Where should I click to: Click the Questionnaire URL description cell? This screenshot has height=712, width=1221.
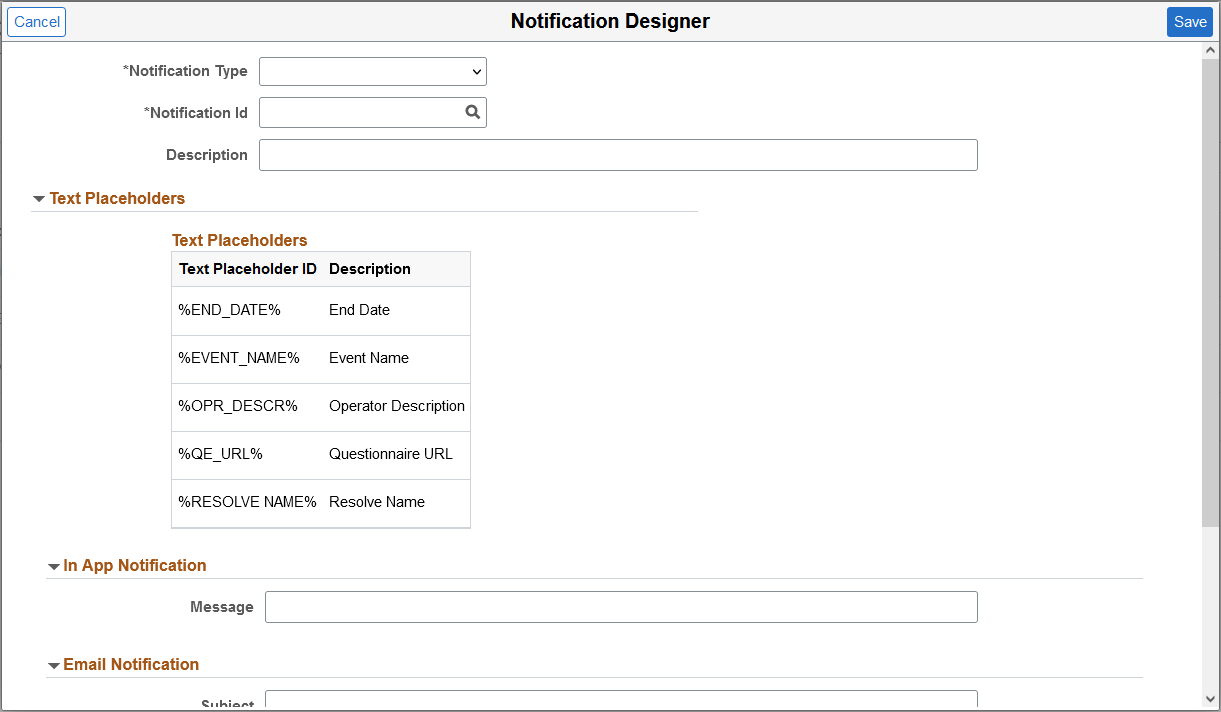coord(391,454)
